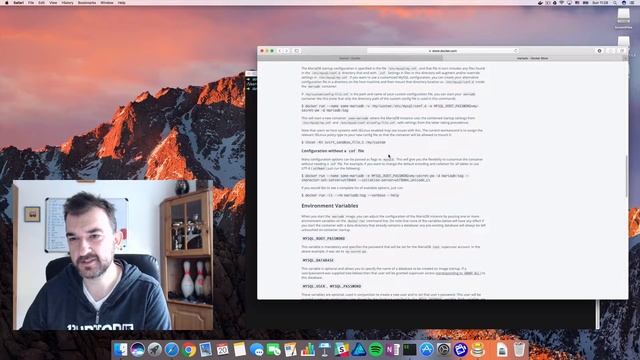
Task: Click the Environment Variables heading
Action: click(330, 206)
